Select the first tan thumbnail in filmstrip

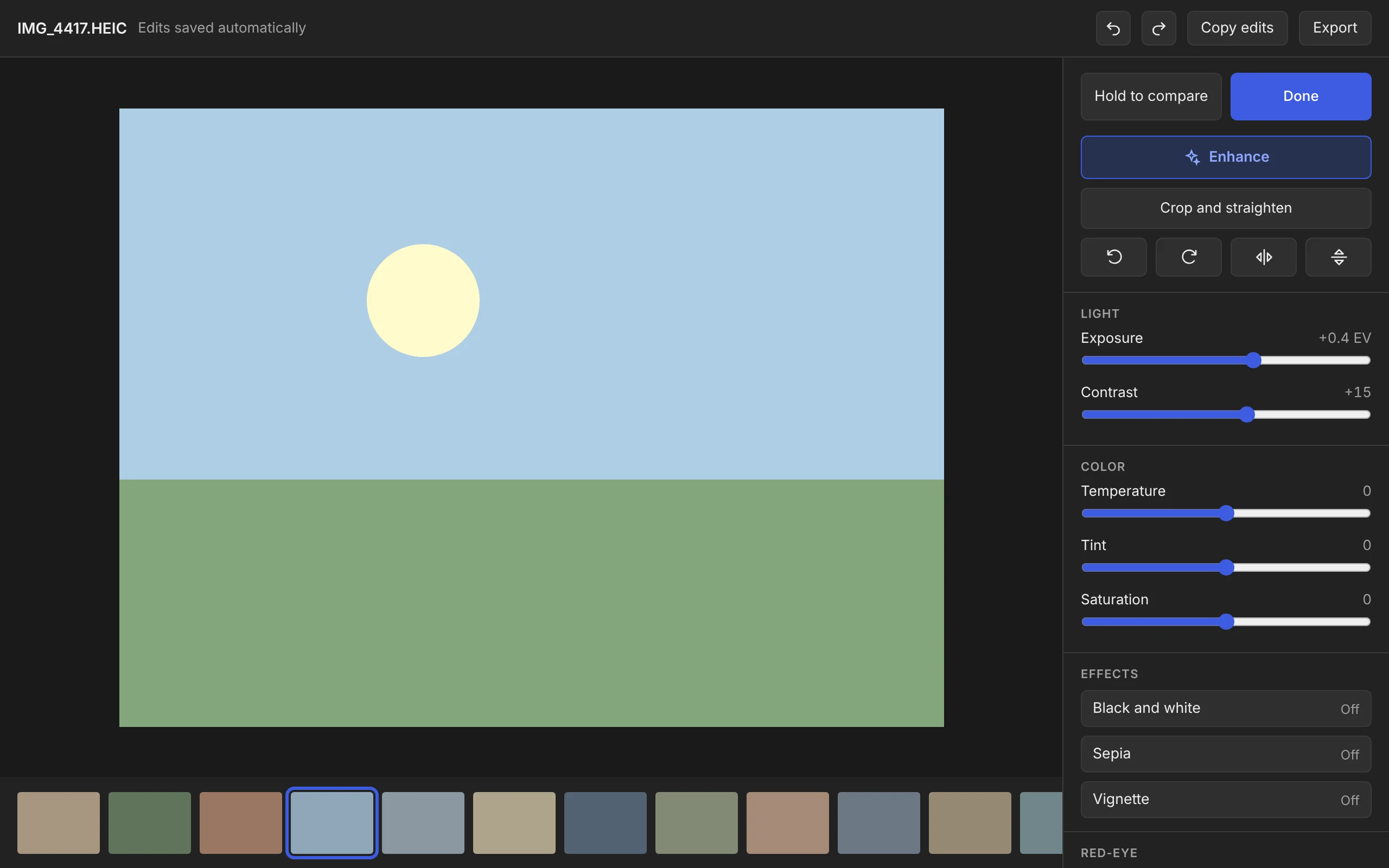tap(59, 822)
